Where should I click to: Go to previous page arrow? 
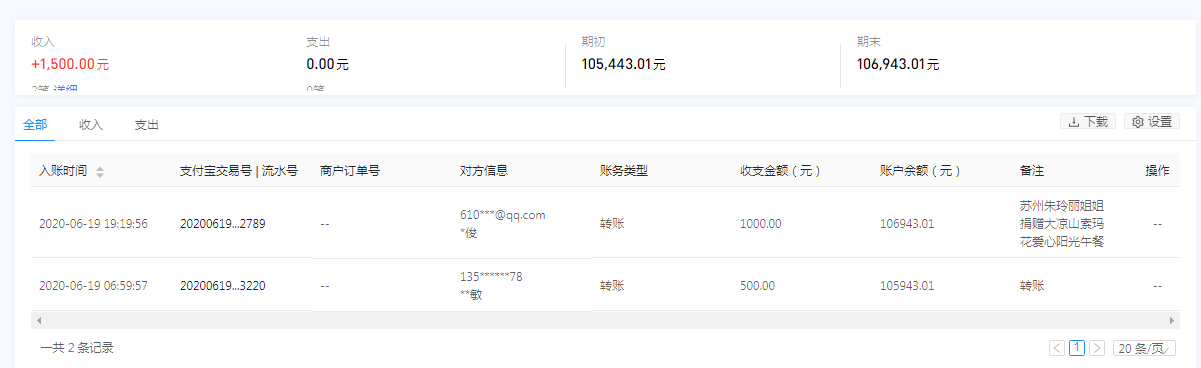(x=1057, y=348)
